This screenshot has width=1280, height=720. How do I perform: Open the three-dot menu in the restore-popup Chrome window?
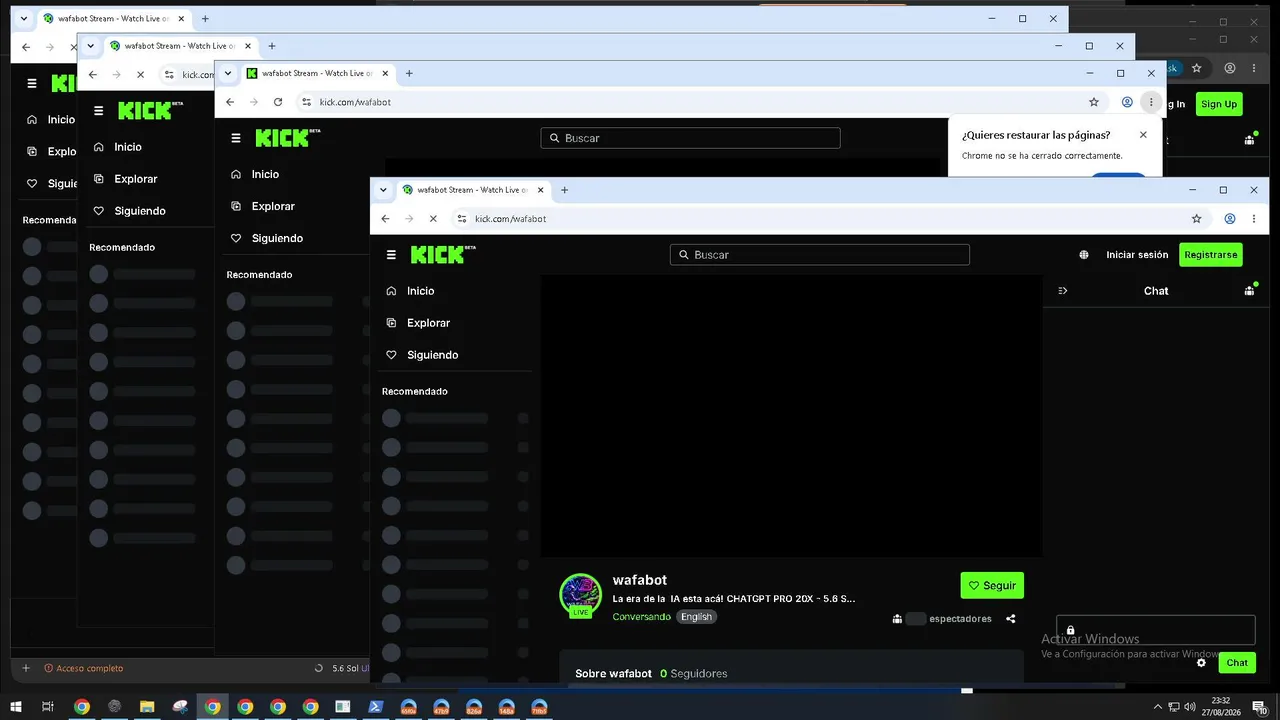coord(1151,102)
